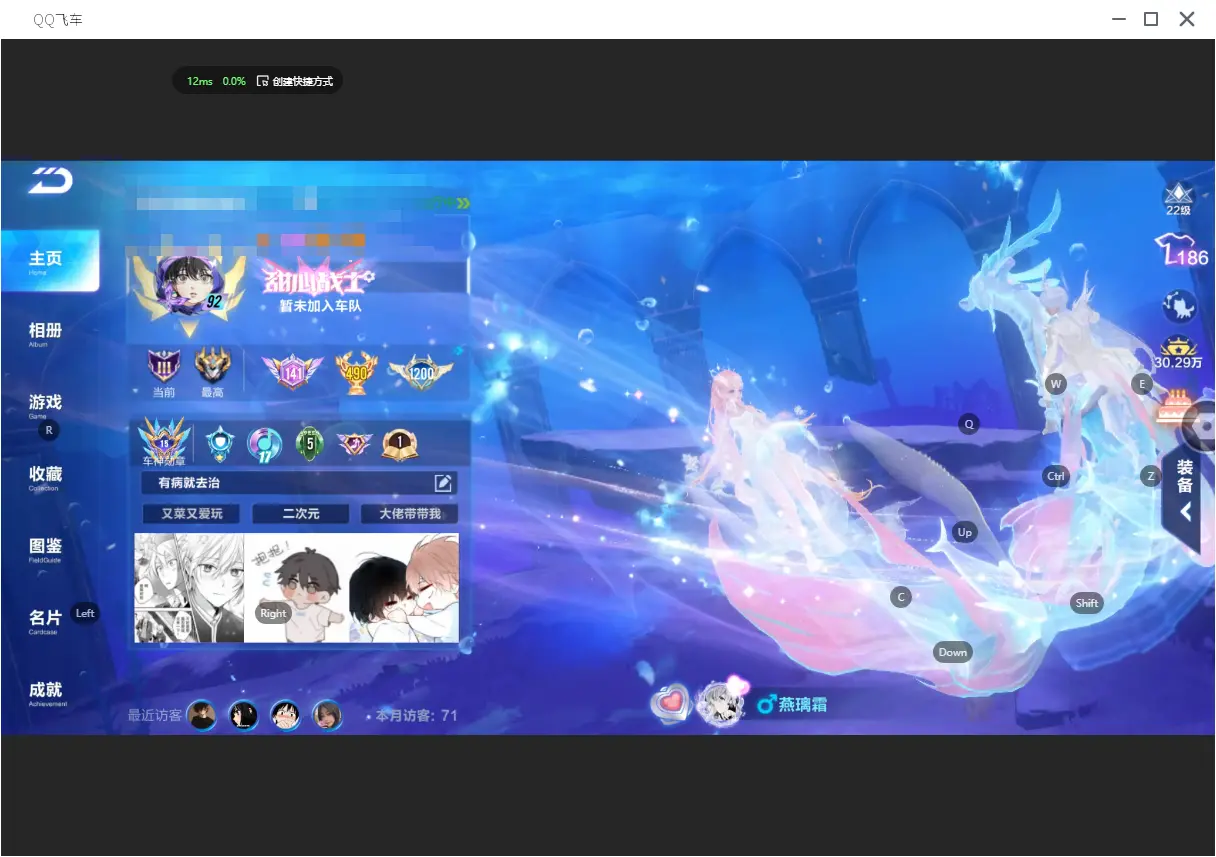Select the 名片 Cardcase tab

45,621
